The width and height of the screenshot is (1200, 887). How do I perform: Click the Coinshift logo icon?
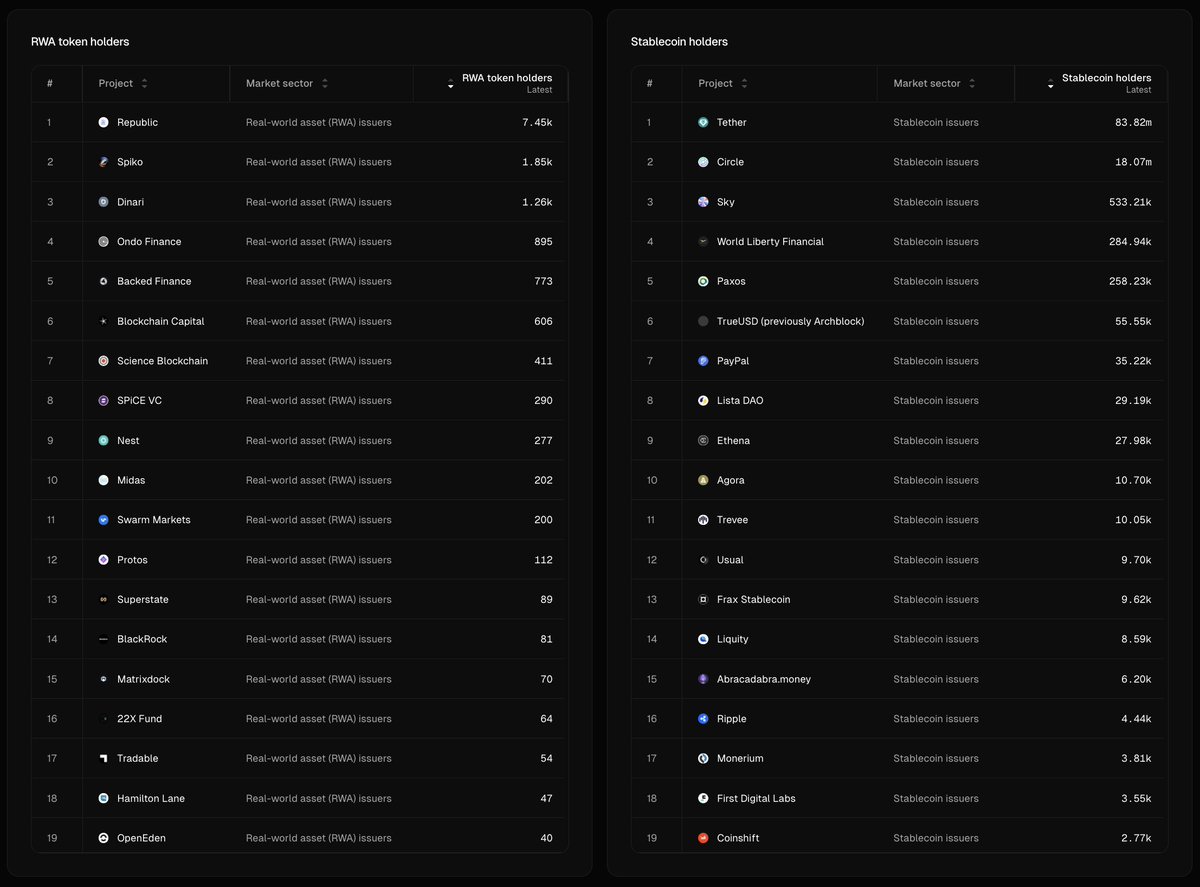click(703, 838)
